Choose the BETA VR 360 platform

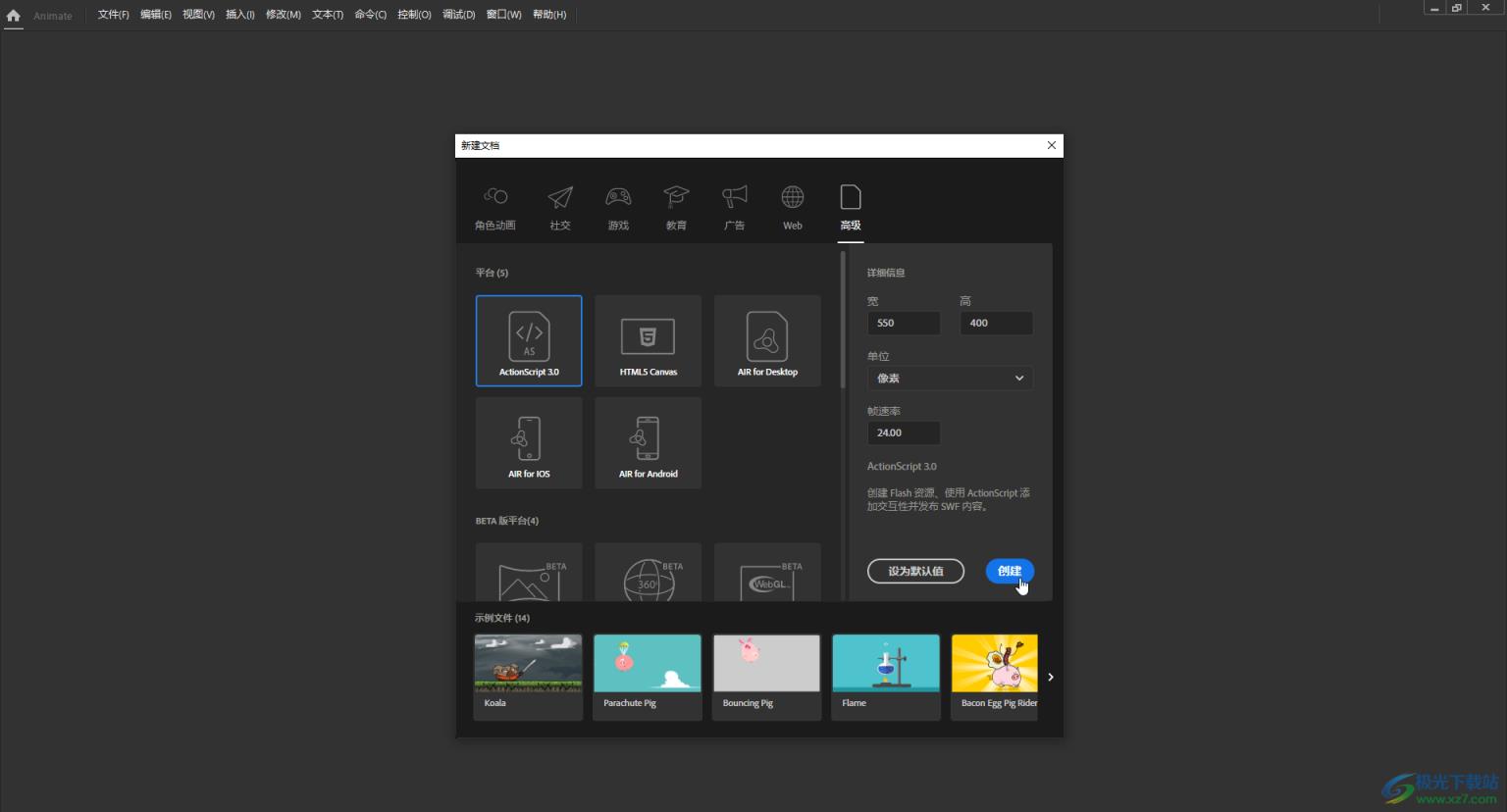click(x=649, y=573)
